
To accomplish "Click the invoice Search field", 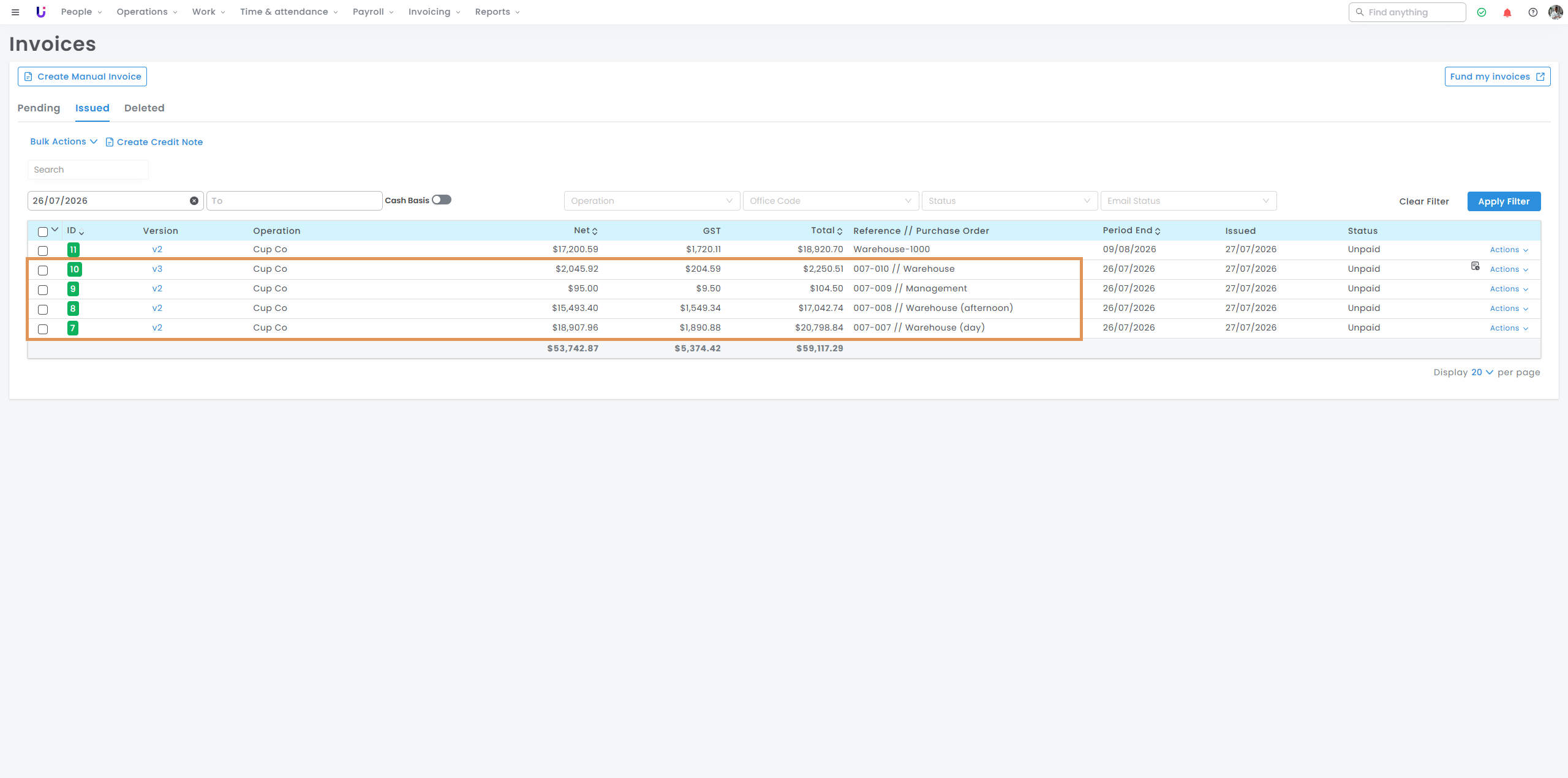I will [x=88, y=170].
